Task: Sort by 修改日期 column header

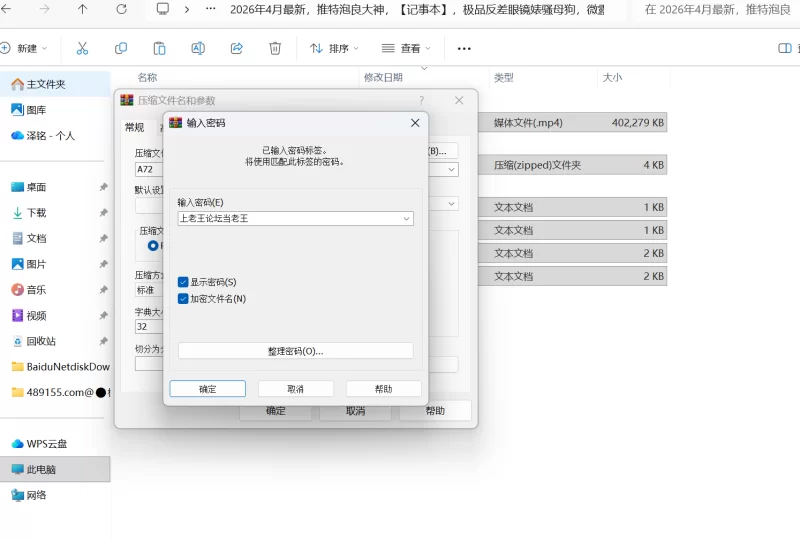Action: pos(383,78)
